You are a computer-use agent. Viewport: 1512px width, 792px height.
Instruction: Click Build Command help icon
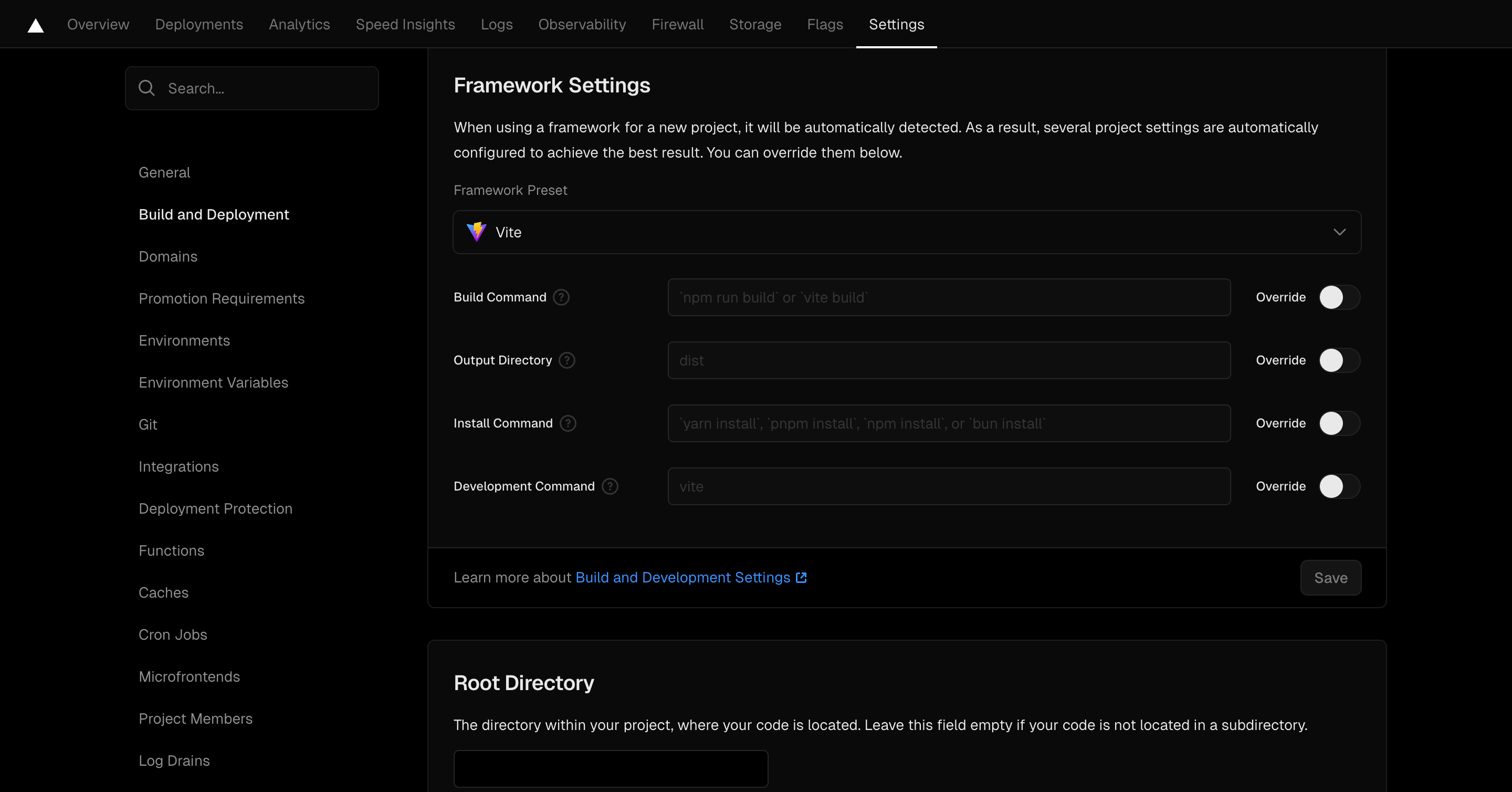(561, 297)
